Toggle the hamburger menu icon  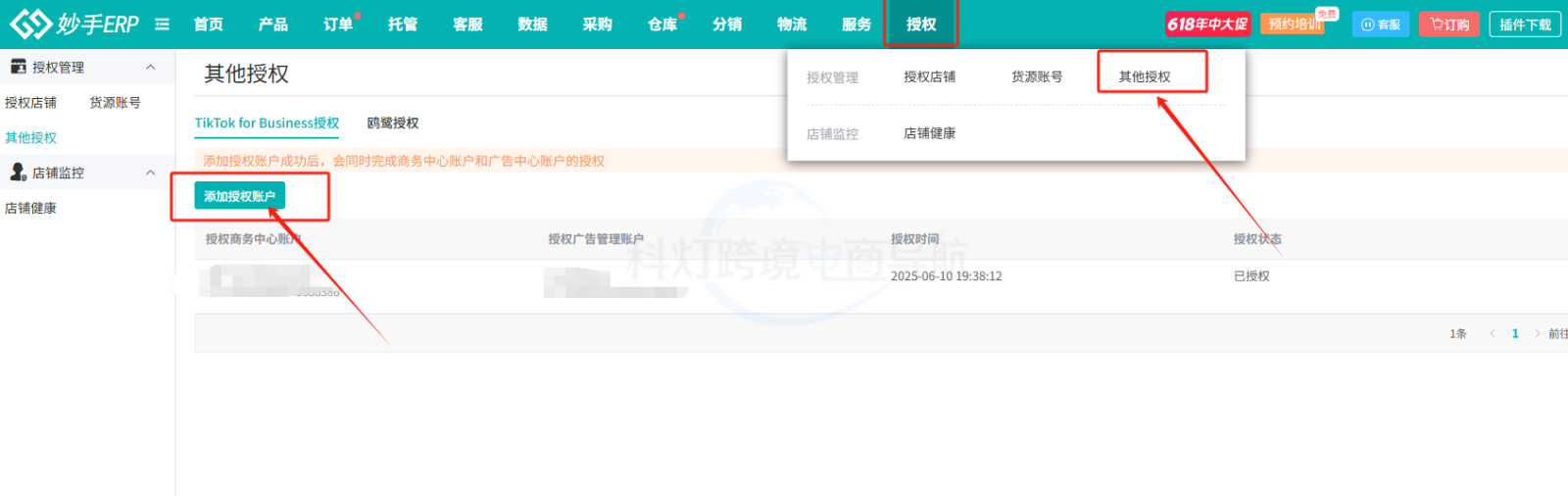pos(162,25)
